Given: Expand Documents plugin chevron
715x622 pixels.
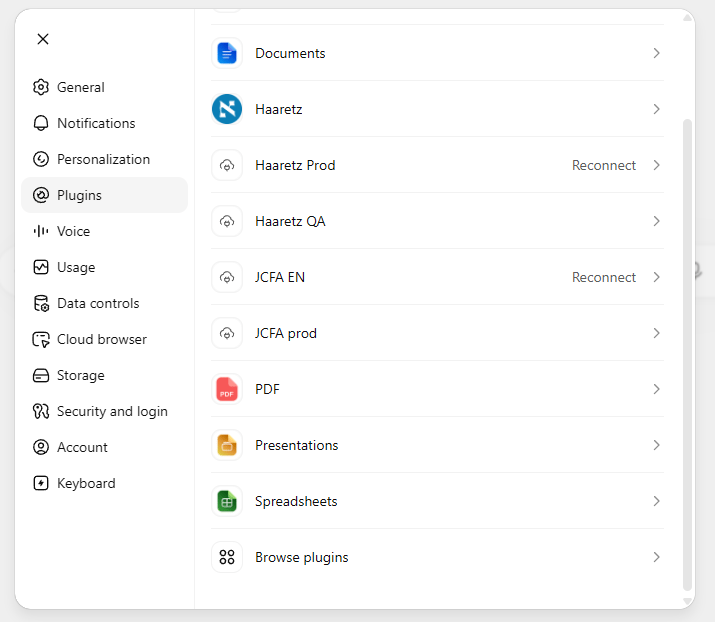Looking at the screenshot, I should point(656,53).
